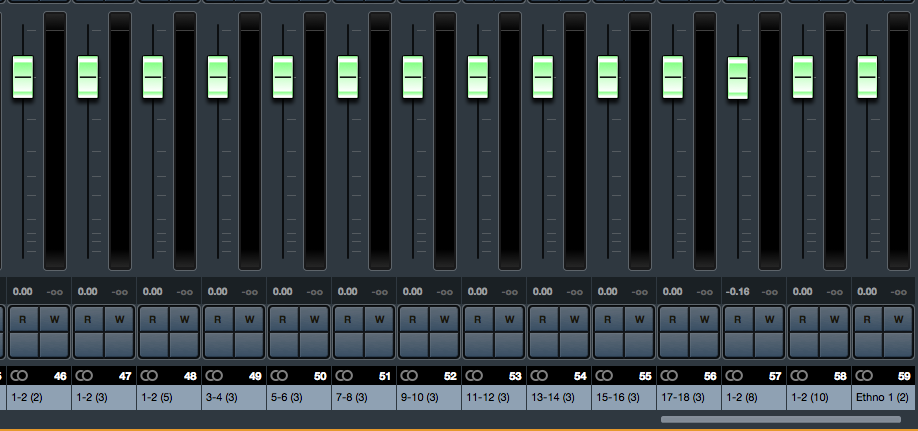Click the volume fader of channel 52
This screenshot has width=918, height=431.
click(413, 77)
